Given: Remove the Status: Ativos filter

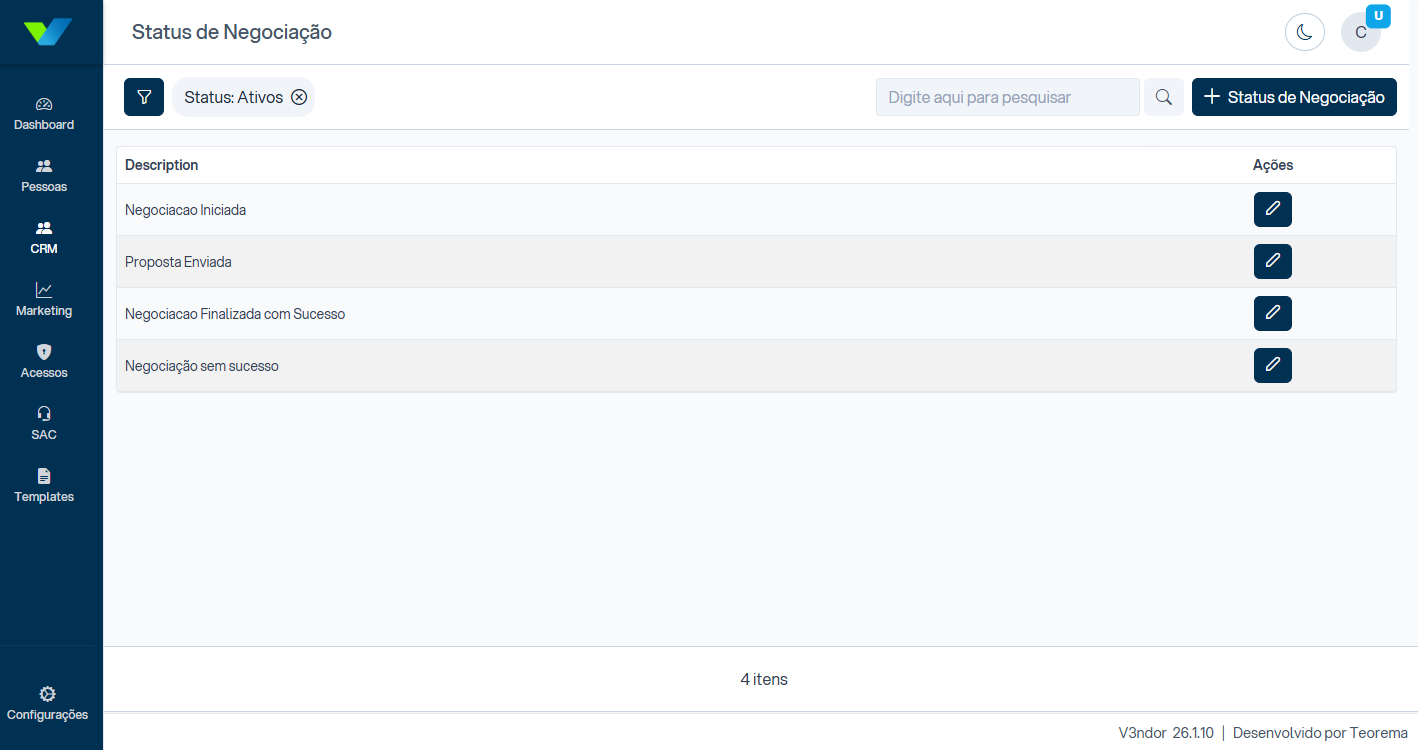Looking at the screenshot, I should point(299,97).
